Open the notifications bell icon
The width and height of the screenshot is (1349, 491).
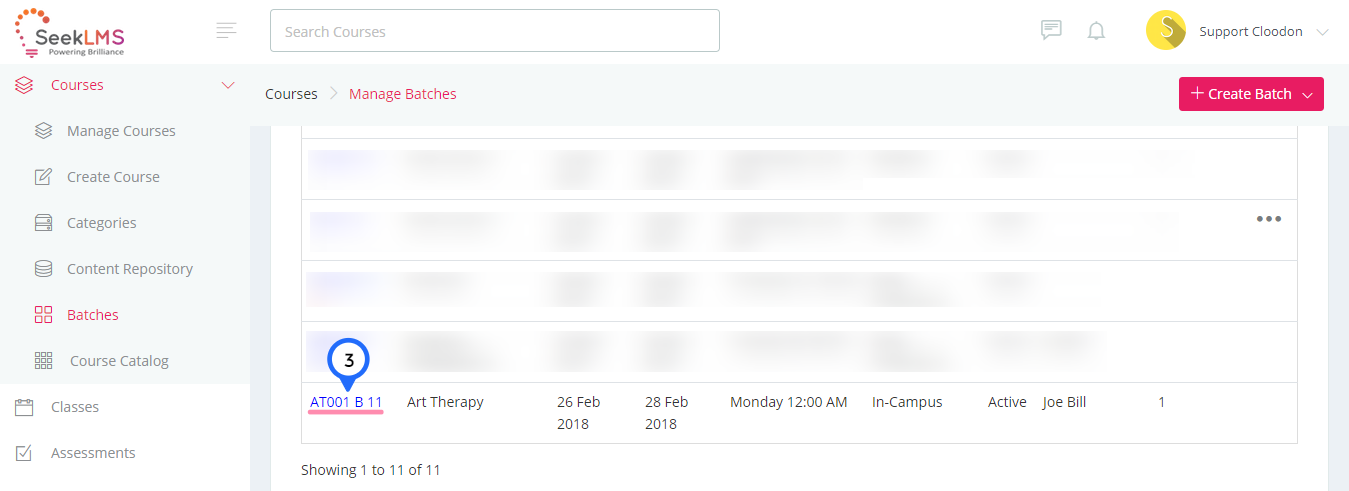point(1096,31)
